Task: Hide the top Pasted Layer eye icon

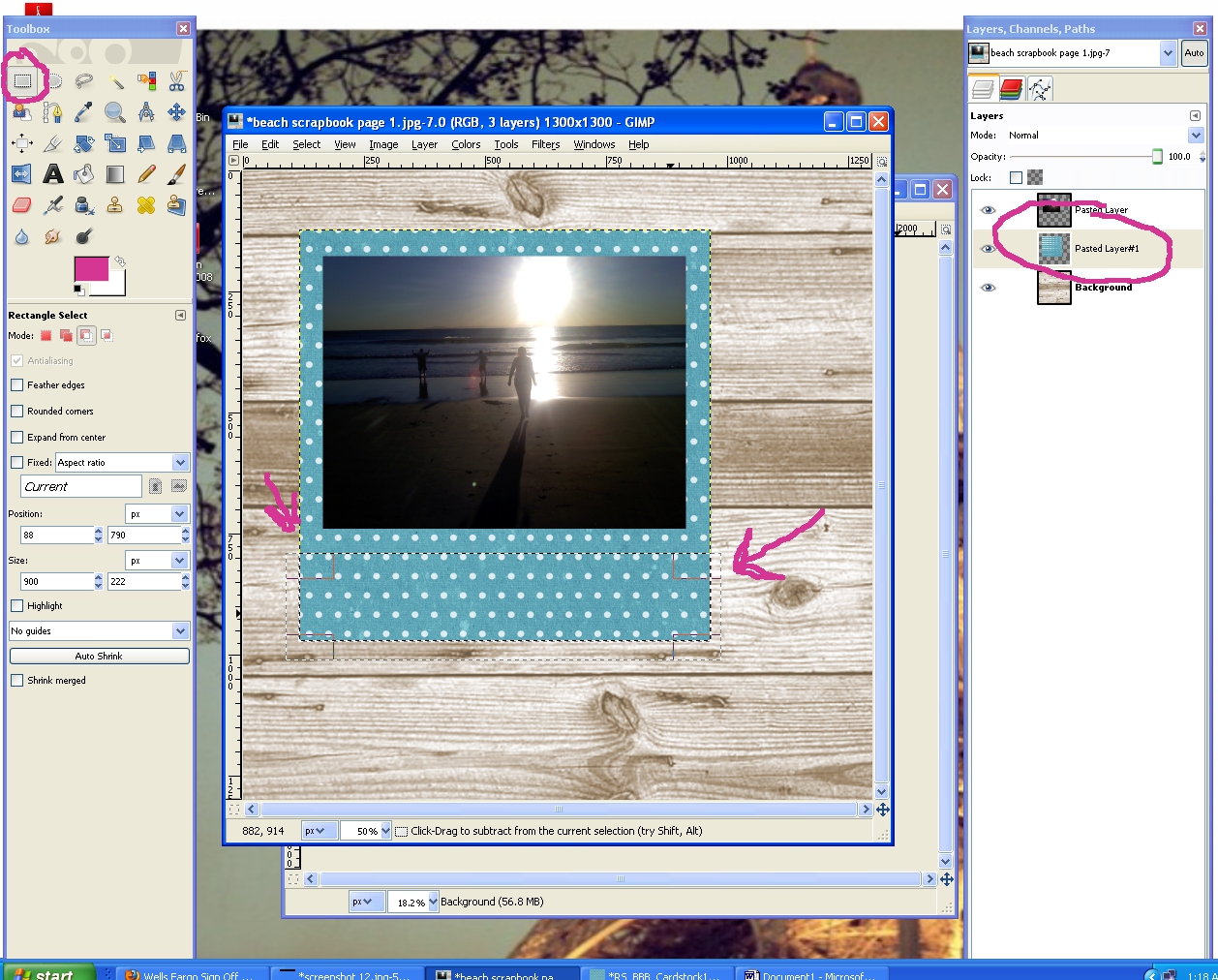Action: [988, 210]
